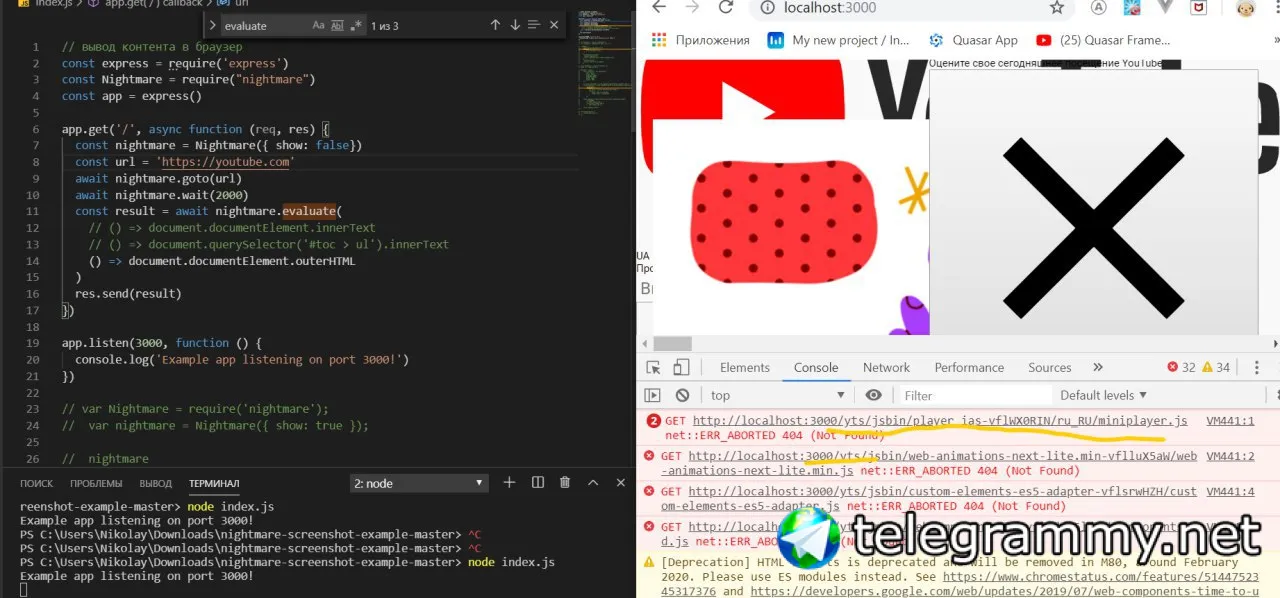Toggle Match Whole Word in find widget
Image resolution: width=1280 pixels, height=598 pixels.
coord(337,25)
